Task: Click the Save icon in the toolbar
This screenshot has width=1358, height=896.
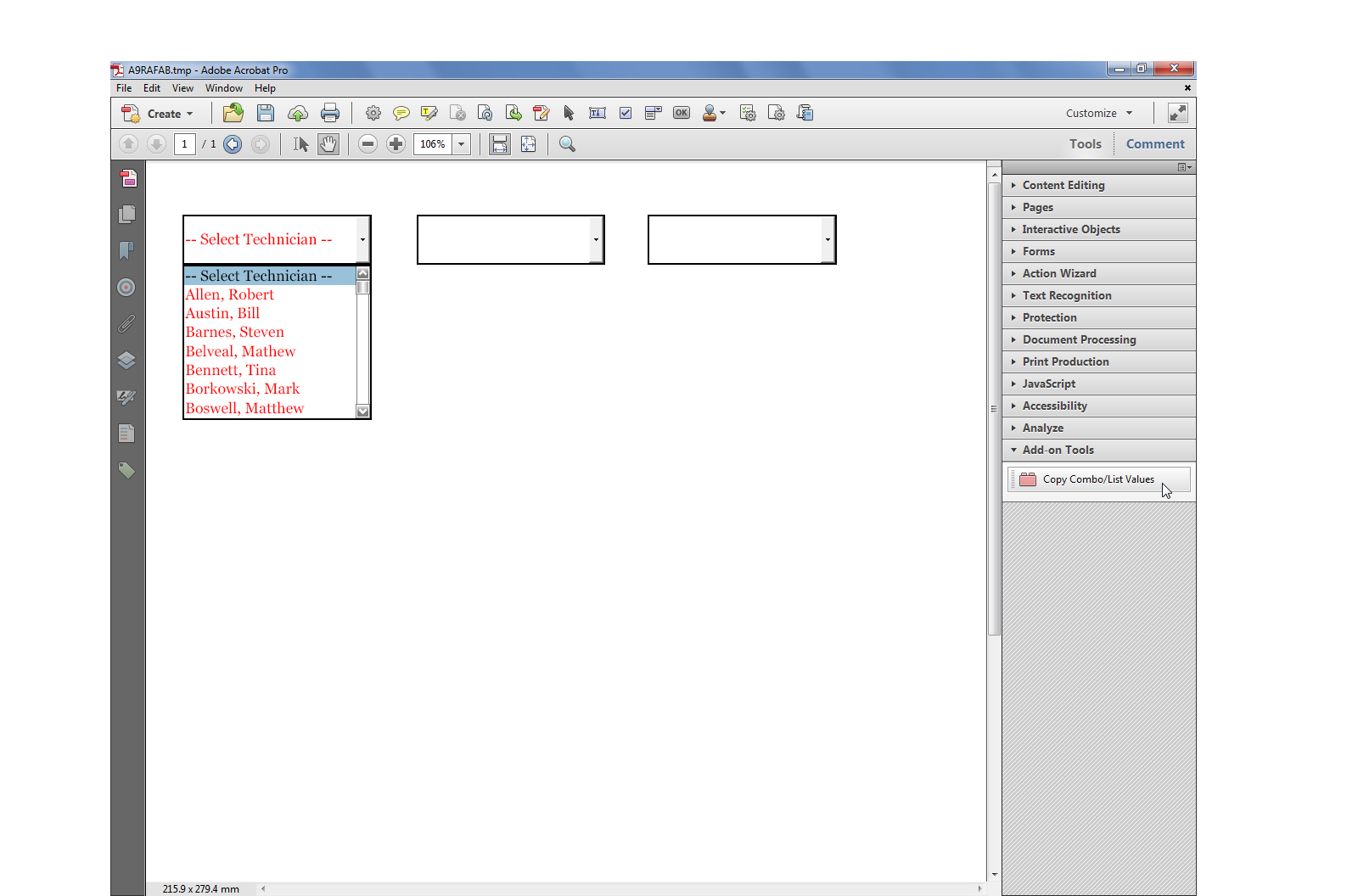Action: [265, 112]
